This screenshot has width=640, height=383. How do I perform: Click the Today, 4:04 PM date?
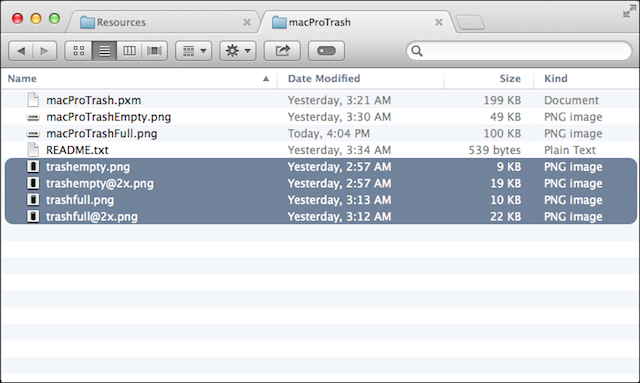pyautogui.click(x=329, y=134)
